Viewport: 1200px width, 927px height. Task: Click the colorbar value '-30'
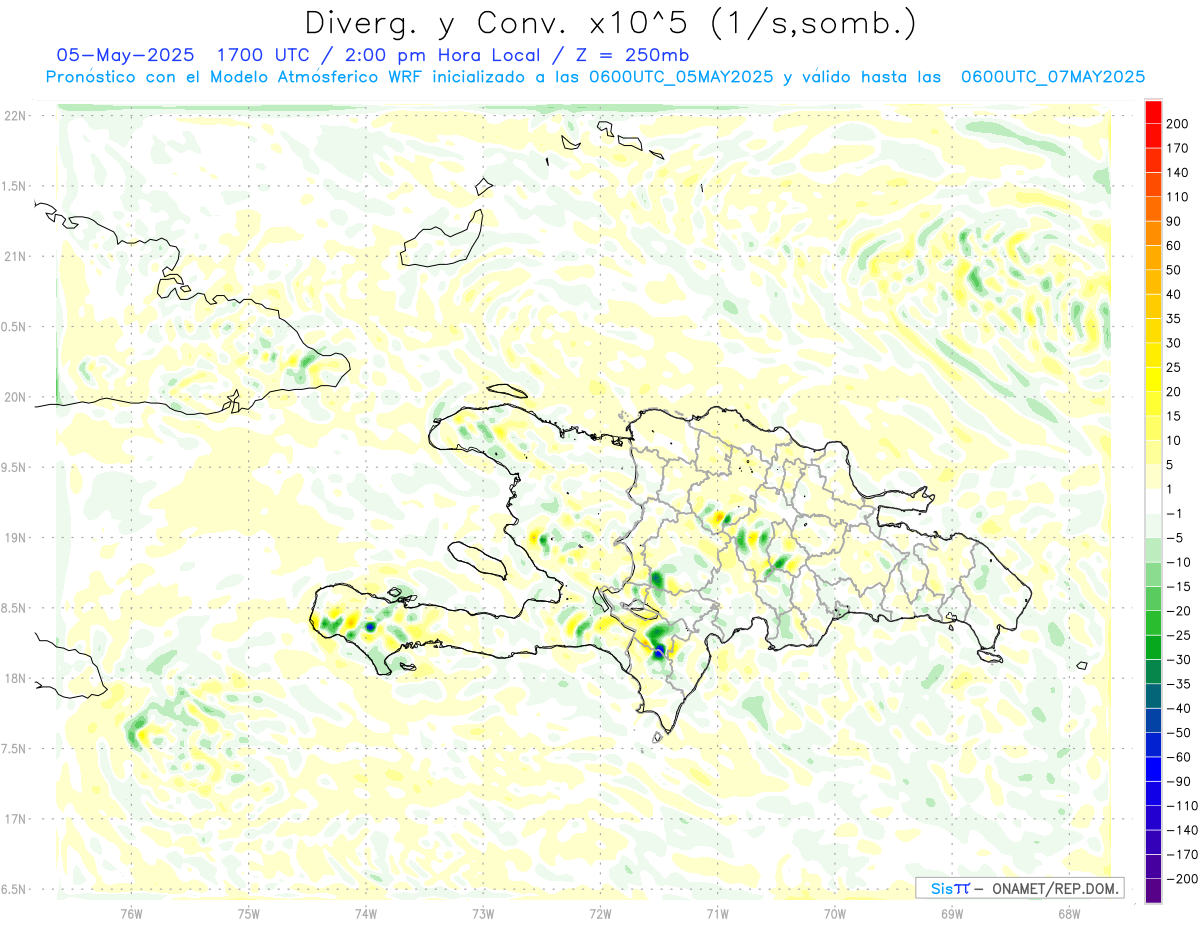pyautogui.click(x=1181, y=660)
